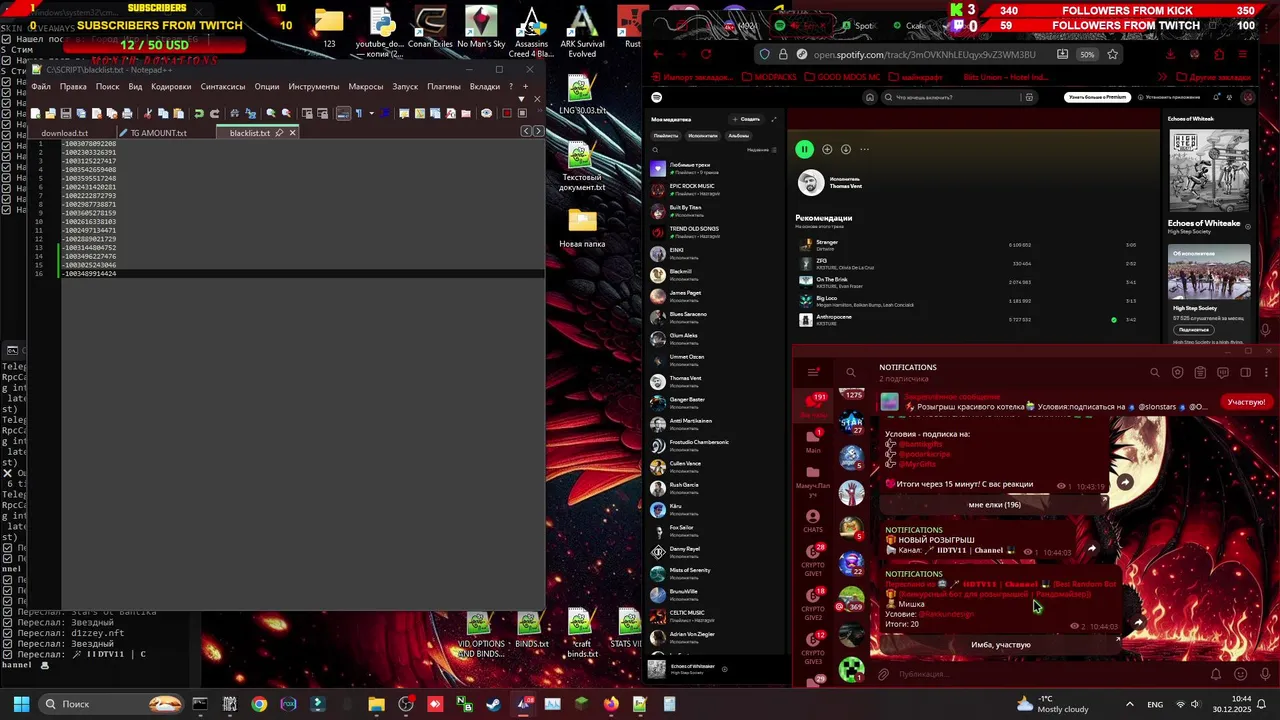Image resolution: width=1280 pixels, height=720 pixels.
Task: Click the Участвую! button in pinned message
Action: click(x=1246, y=402)
